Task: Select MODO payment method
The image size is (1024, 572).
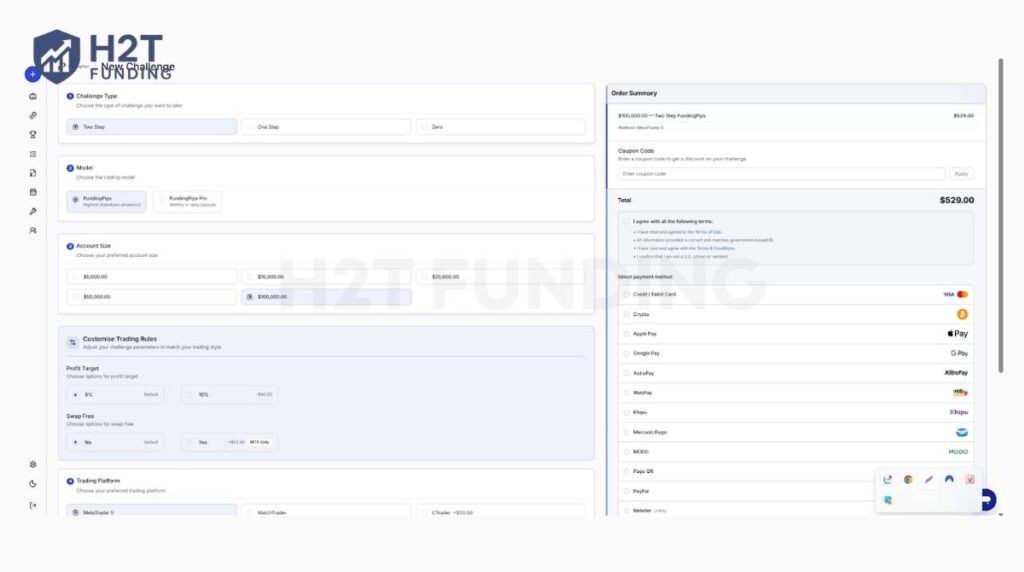Action: coord(795,452)
